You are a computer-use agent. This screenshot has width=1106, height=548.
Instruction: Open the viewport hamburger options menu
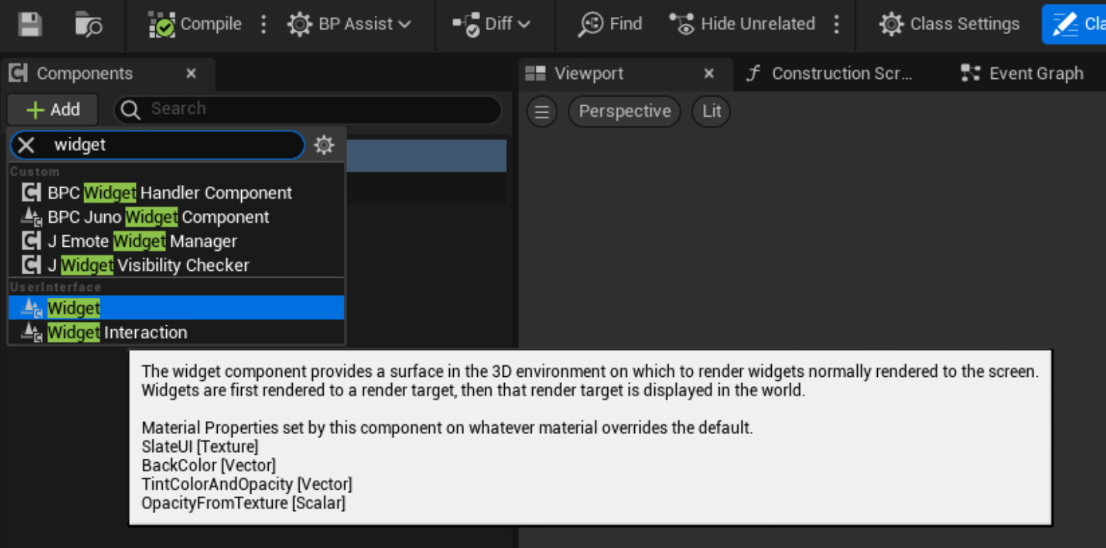tap(542, 111)
